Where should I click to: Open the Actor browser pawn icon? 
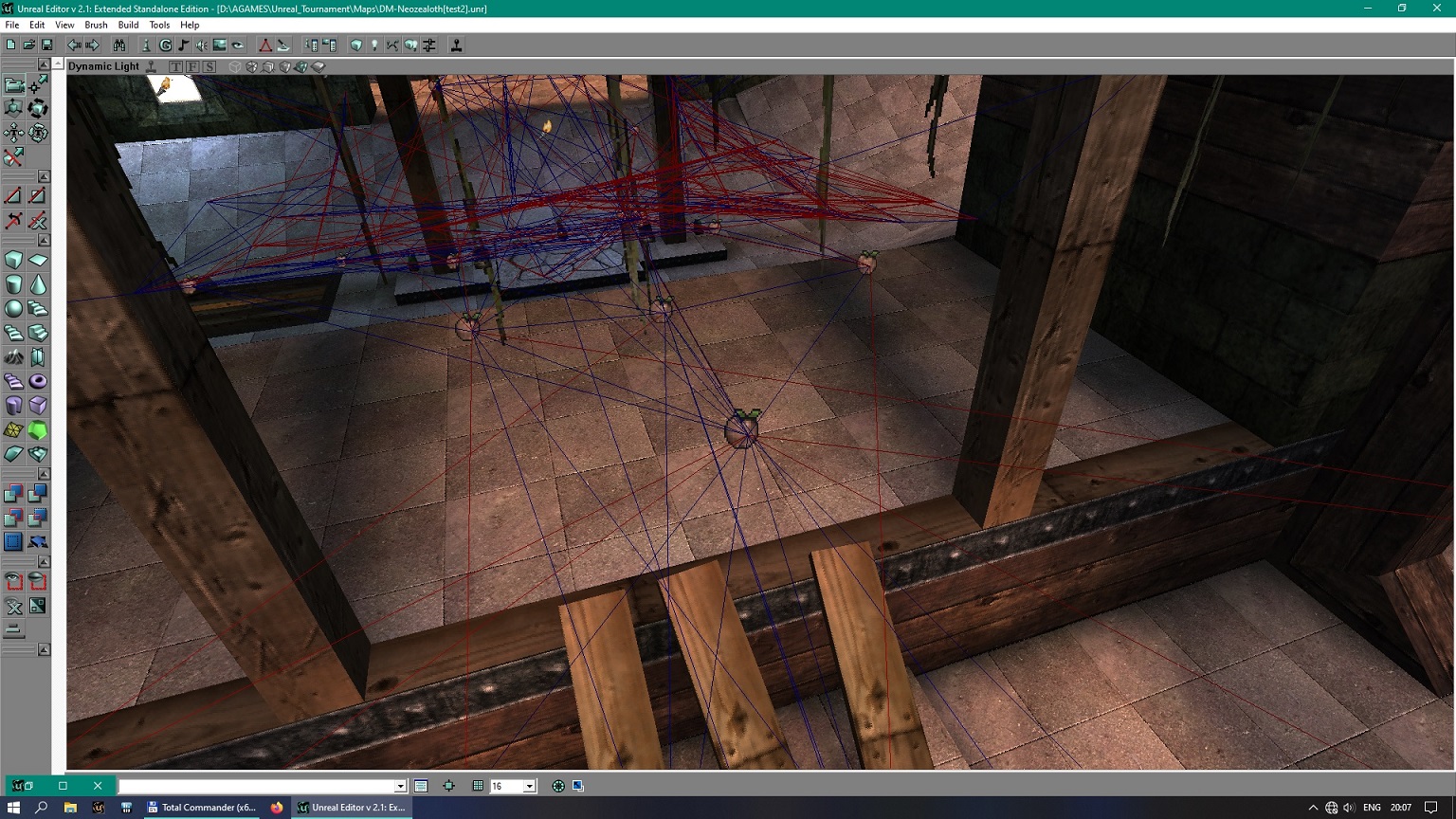coord(146,45)
